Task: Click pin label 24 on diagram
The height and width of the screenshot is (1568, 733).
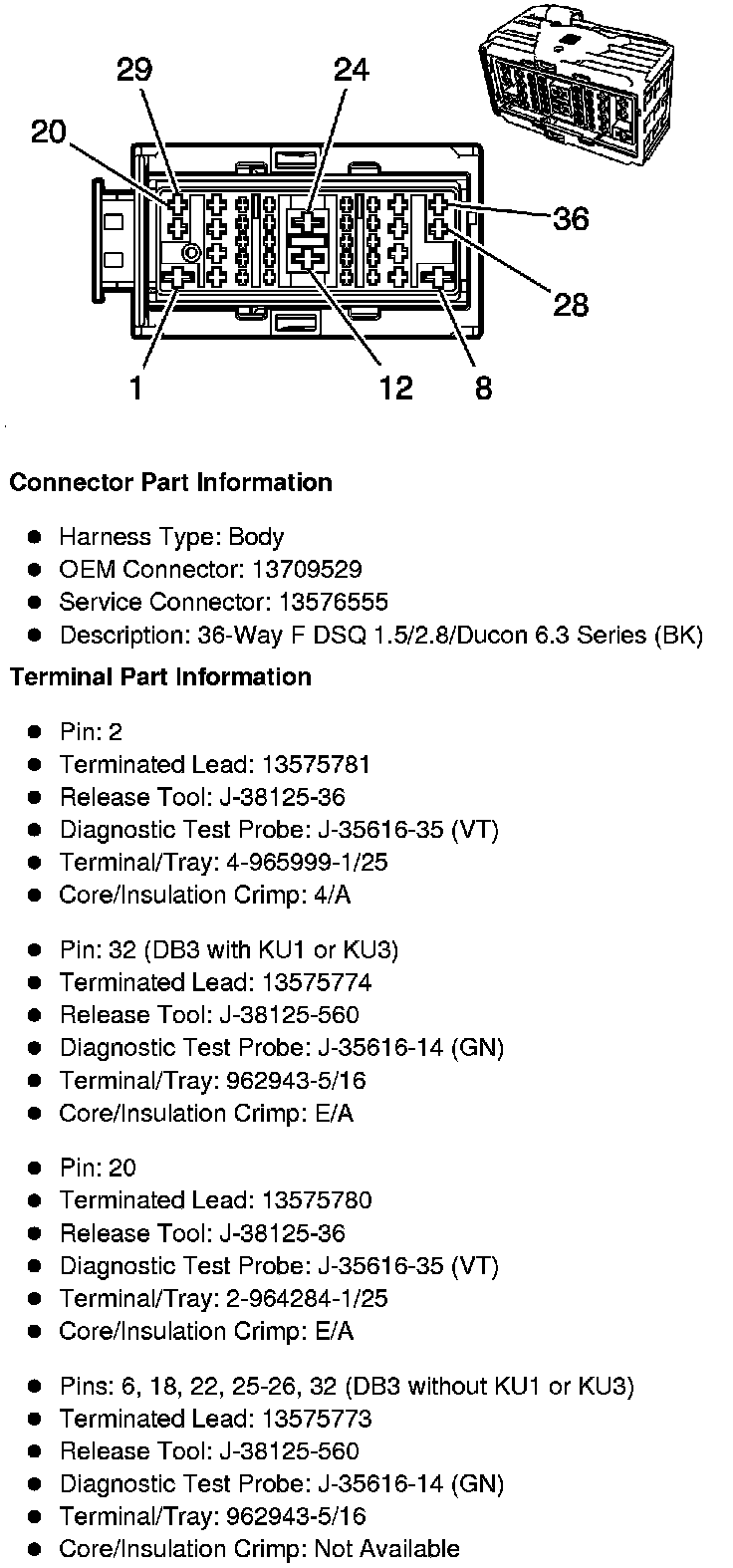Action: click(x=351, y=70)
